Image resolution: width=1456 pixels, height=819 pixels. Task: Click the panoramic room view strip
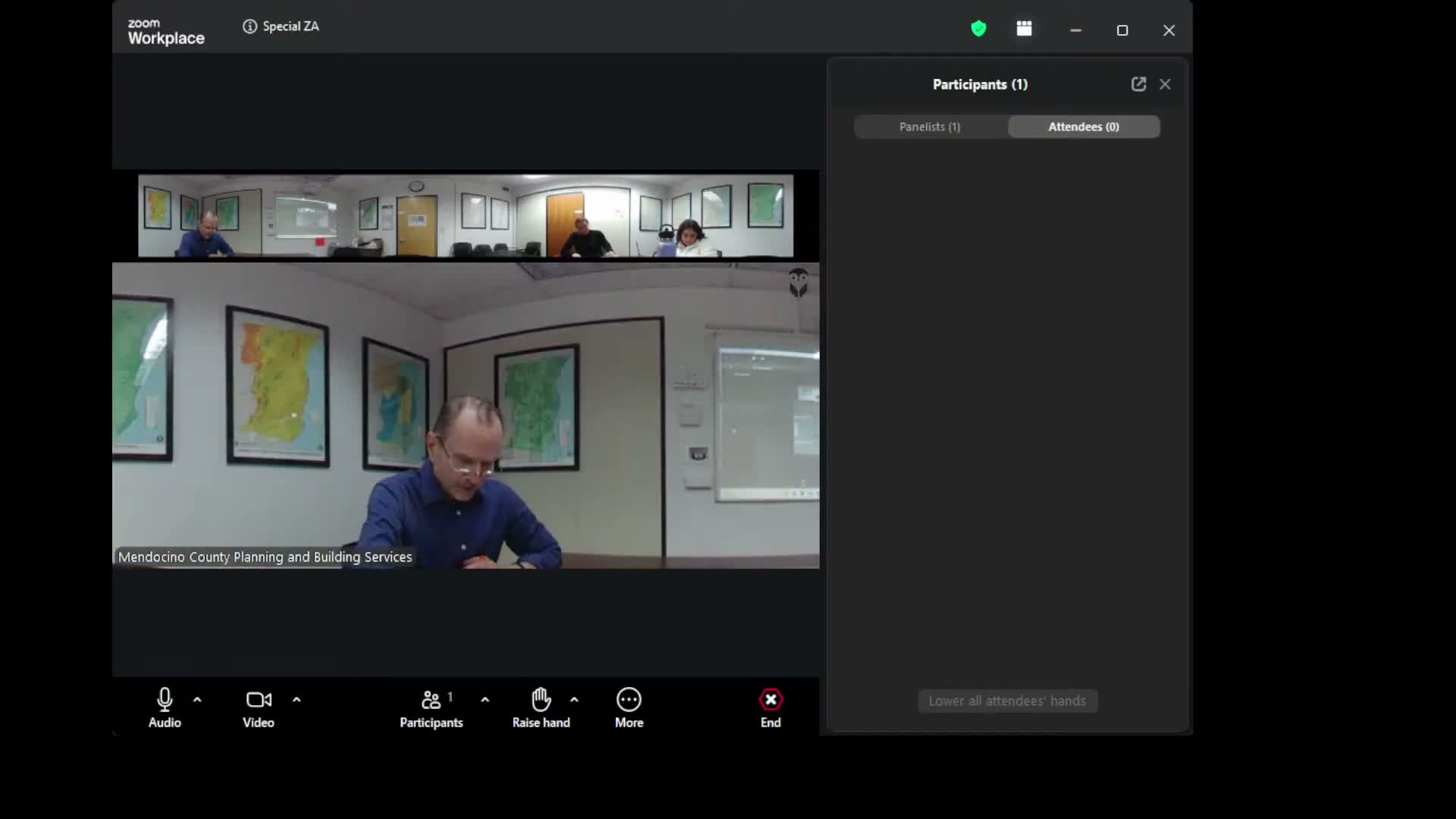coord(466,216)
